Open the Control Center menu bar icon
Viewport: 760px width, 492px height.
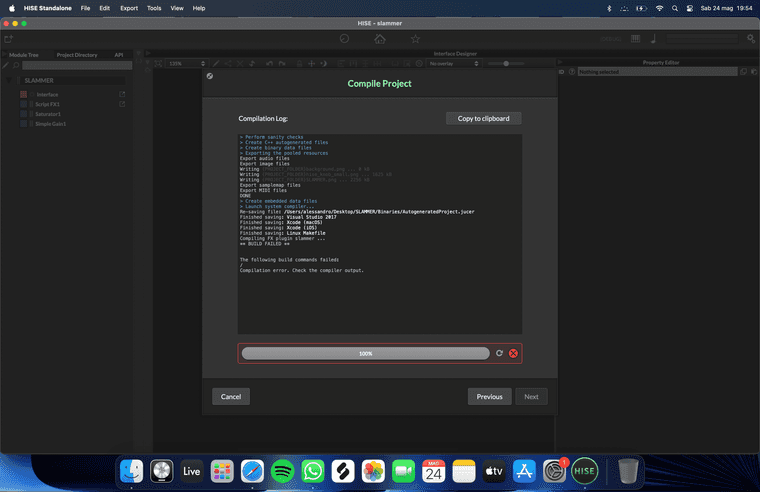(x=690, y=8)
